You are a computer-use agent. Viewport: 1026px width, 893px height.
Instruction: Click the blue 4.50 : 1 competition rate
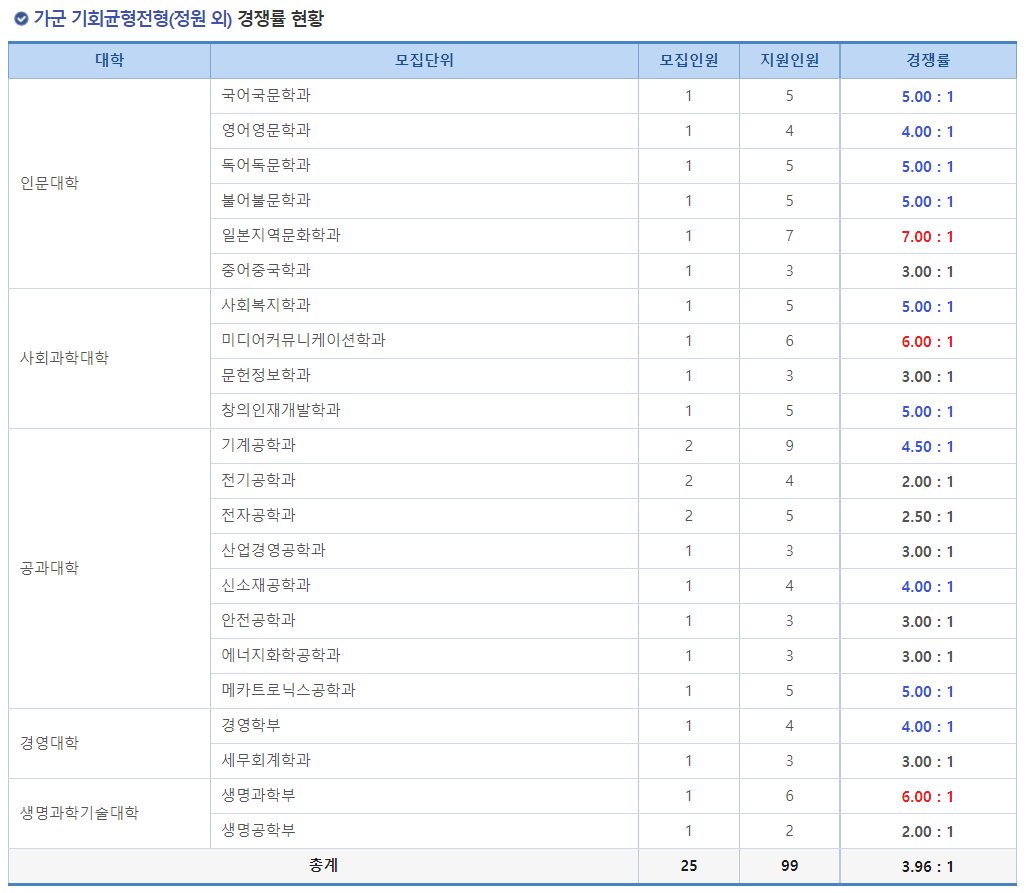point(927,445)
